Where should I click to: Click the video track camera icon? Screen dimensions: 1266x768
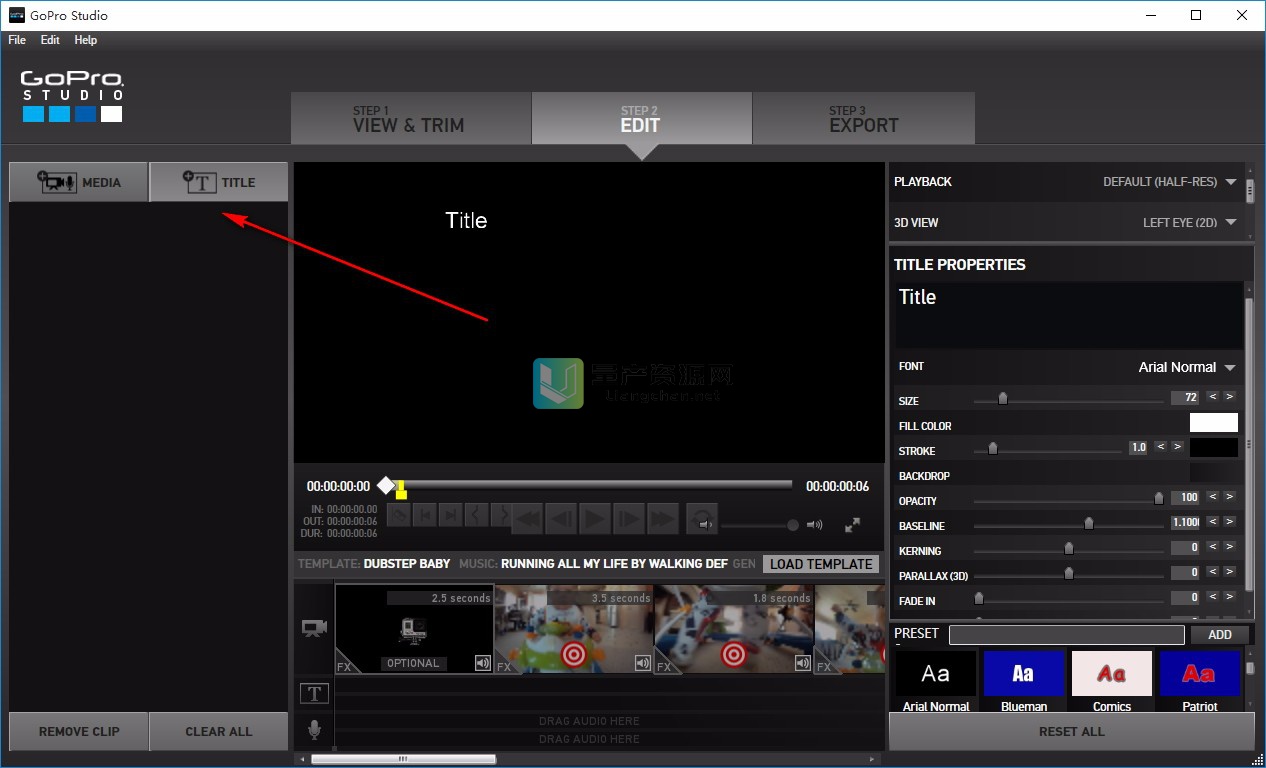[x=314, y=628]
